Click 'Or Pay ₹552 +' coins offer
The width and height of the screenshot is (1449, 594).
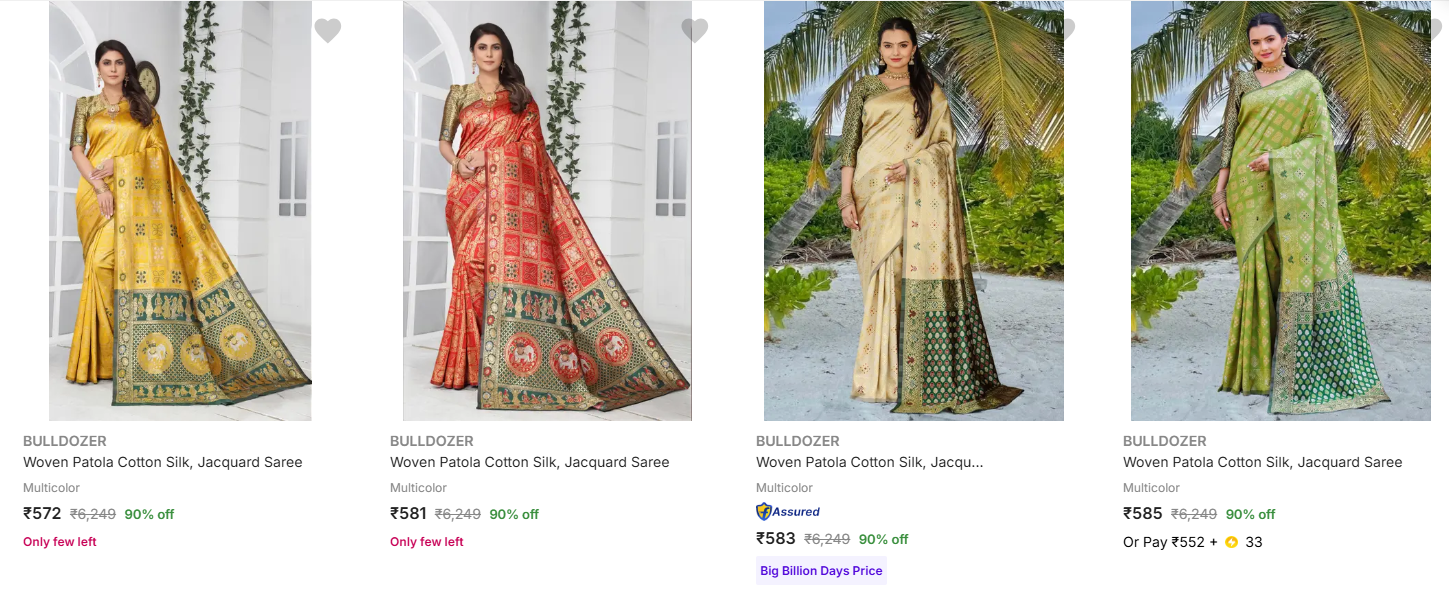(1170, 543)
